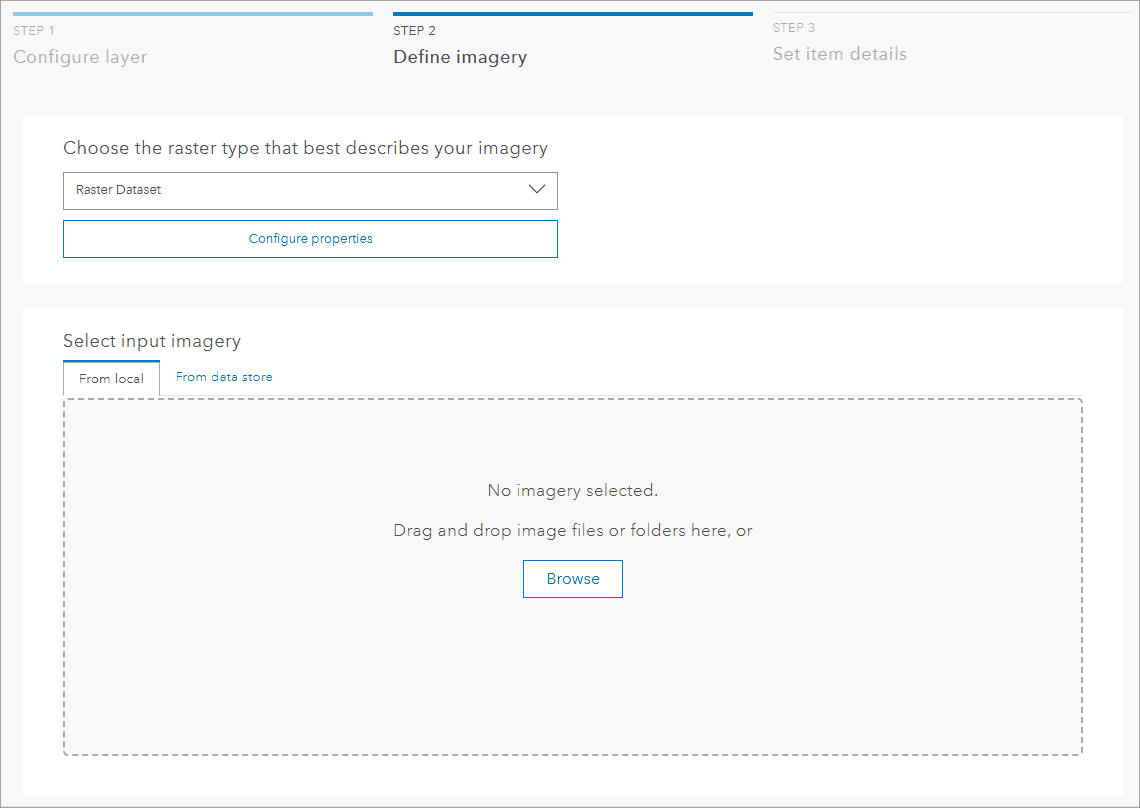Click inside the drag and drop area

tap(572, 680)
